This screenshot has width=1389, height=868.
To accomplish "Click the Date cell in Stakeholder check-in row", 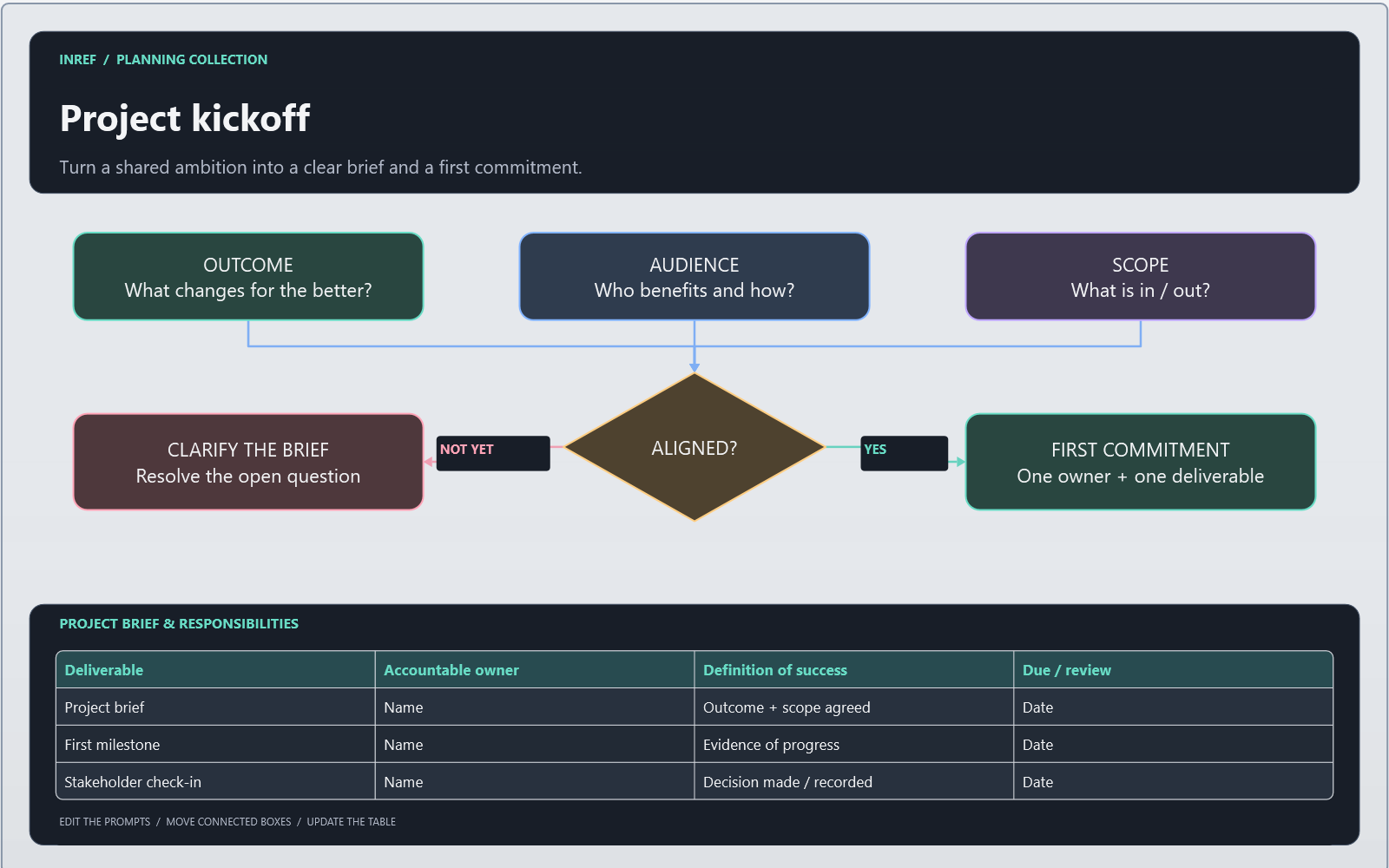I will click(x=1174, y=782).
